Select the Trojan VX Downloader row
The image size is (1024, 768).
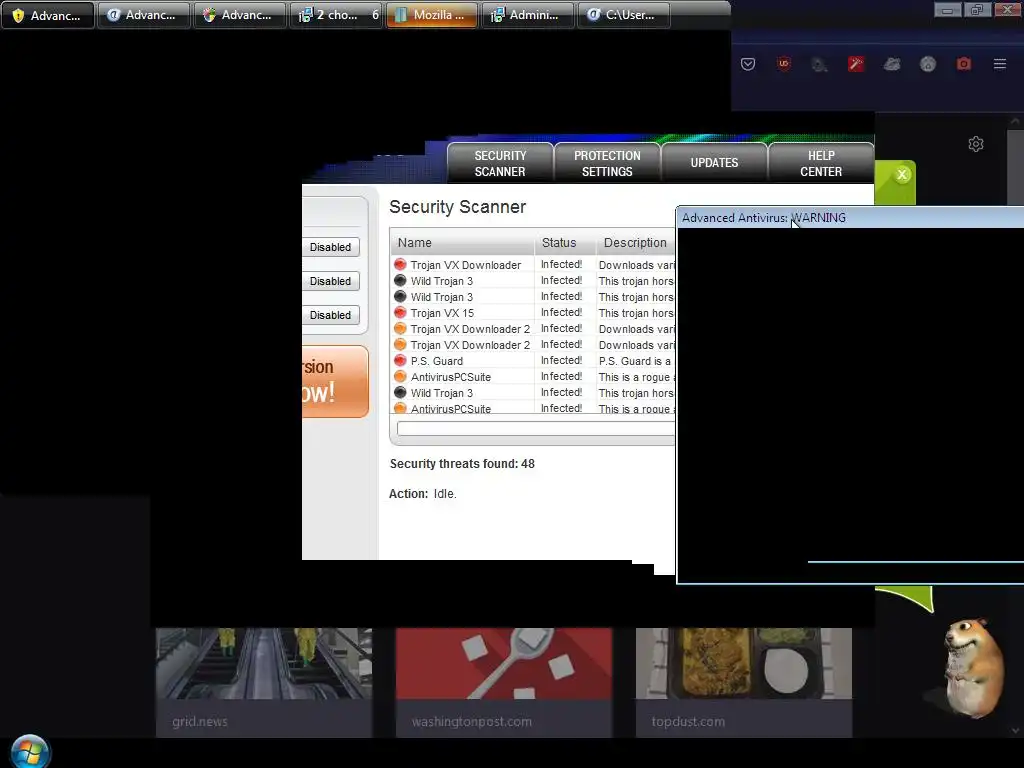coord(533,265)
